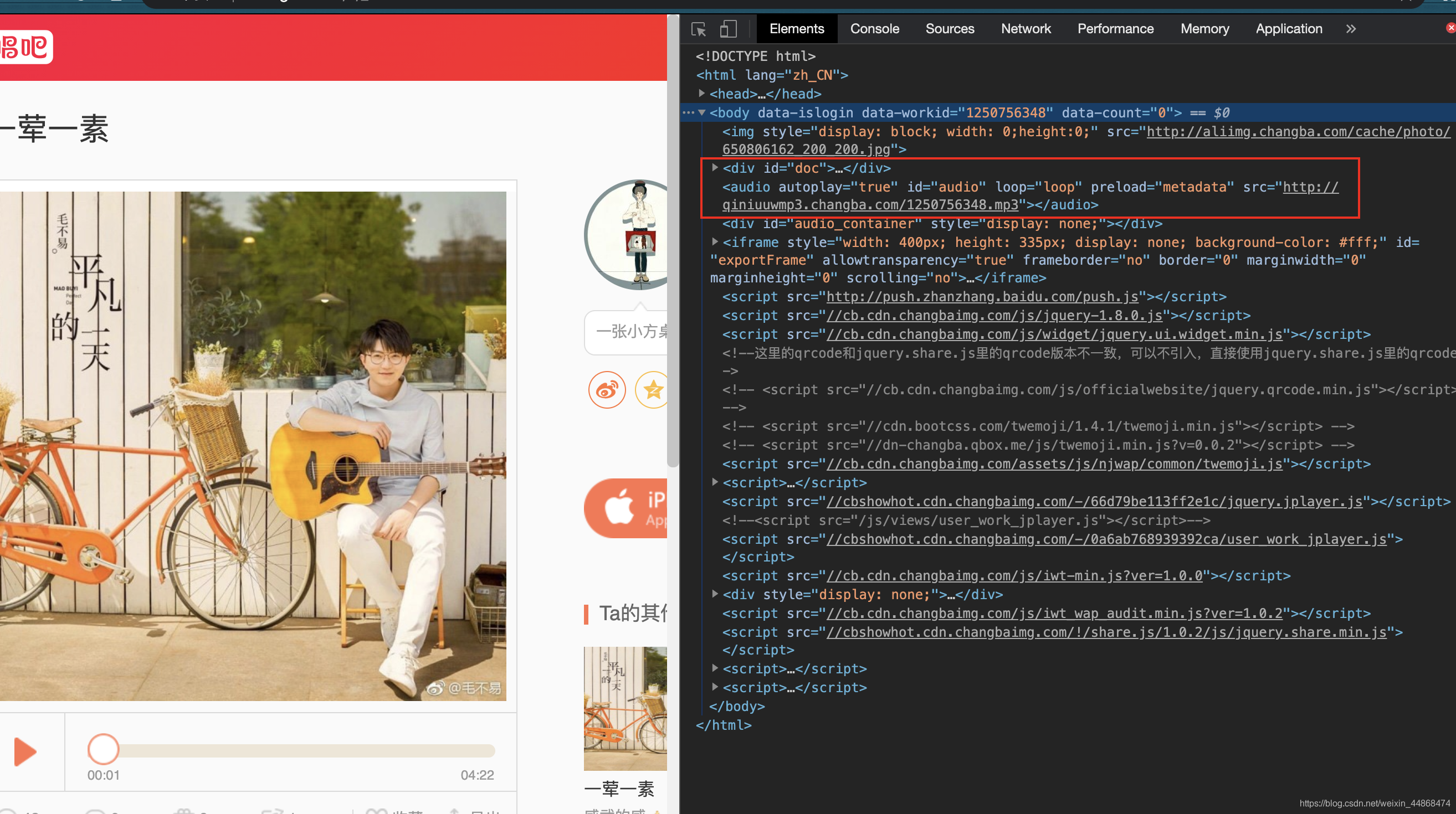
Task: Click the related song thumbnail
Action: (x=625, y=708)
